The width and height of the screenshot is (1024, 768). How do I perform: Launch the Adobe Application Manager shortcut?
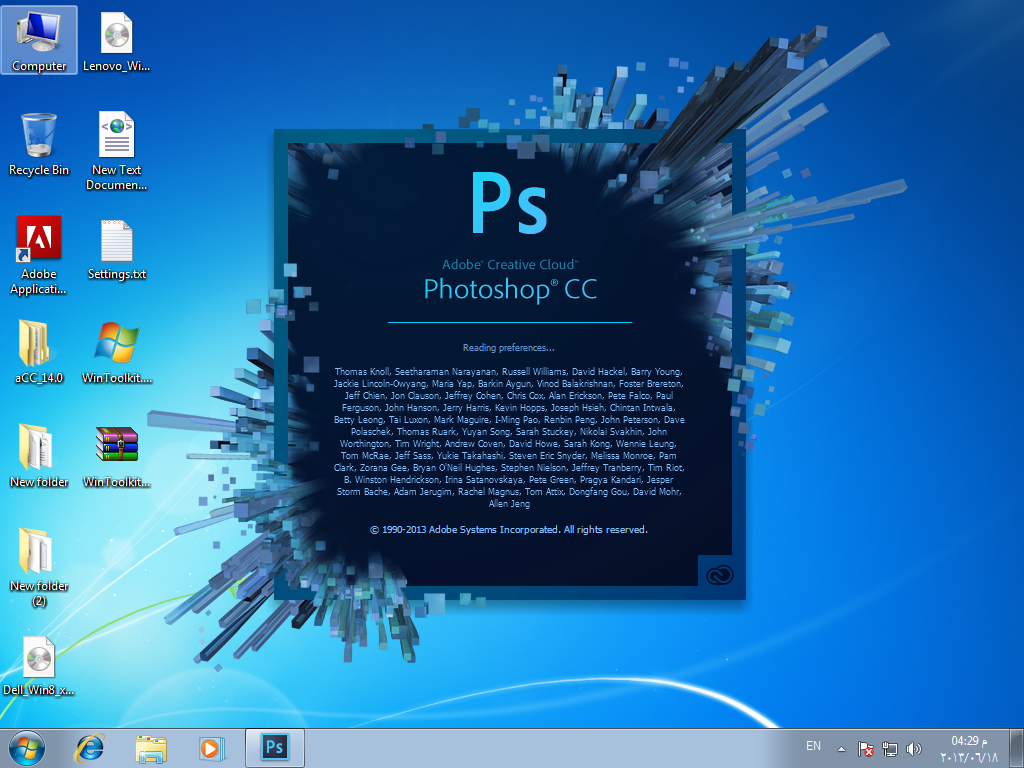point(39,255)
